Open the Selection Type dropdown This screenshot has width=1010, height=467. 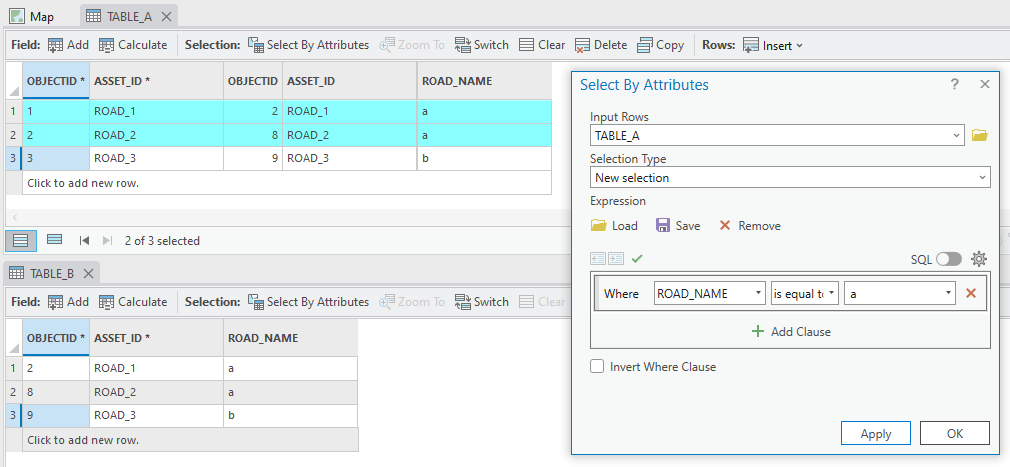(x=790, y=178)
